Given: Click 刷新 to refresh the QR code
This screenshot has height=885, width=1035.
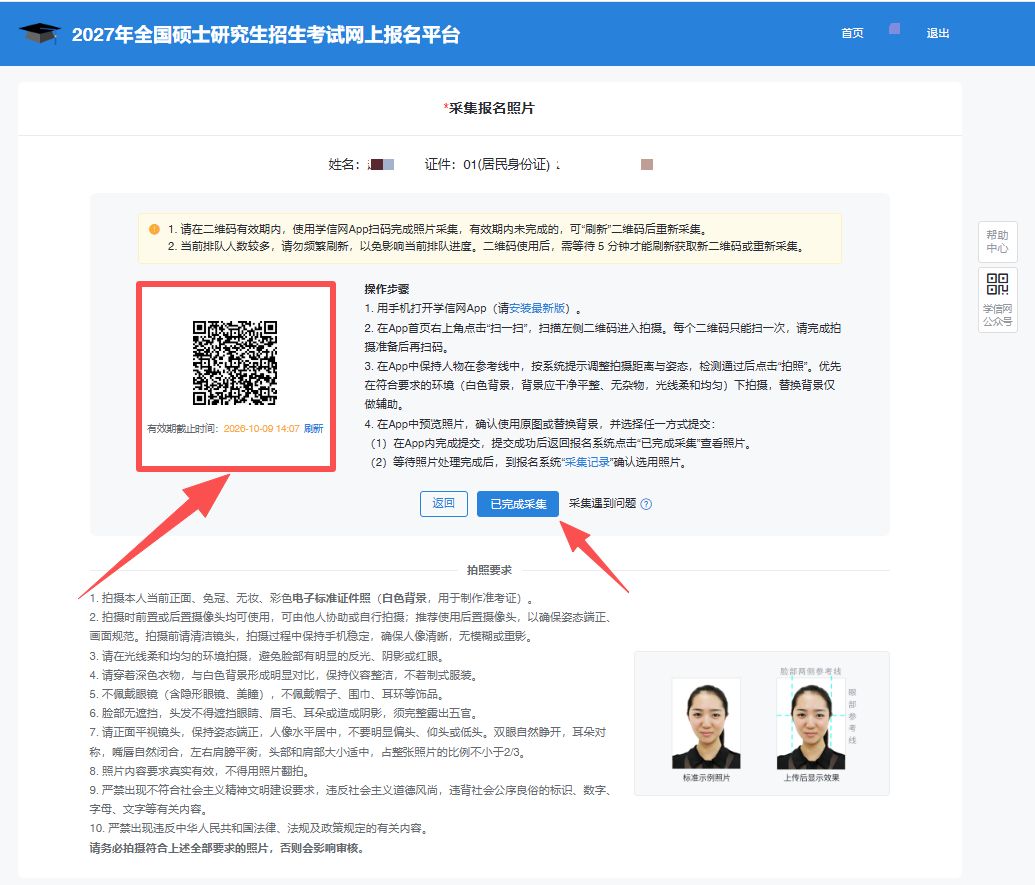Looking at the screenshot, I should pyautogui.click(x=314, y=428).
